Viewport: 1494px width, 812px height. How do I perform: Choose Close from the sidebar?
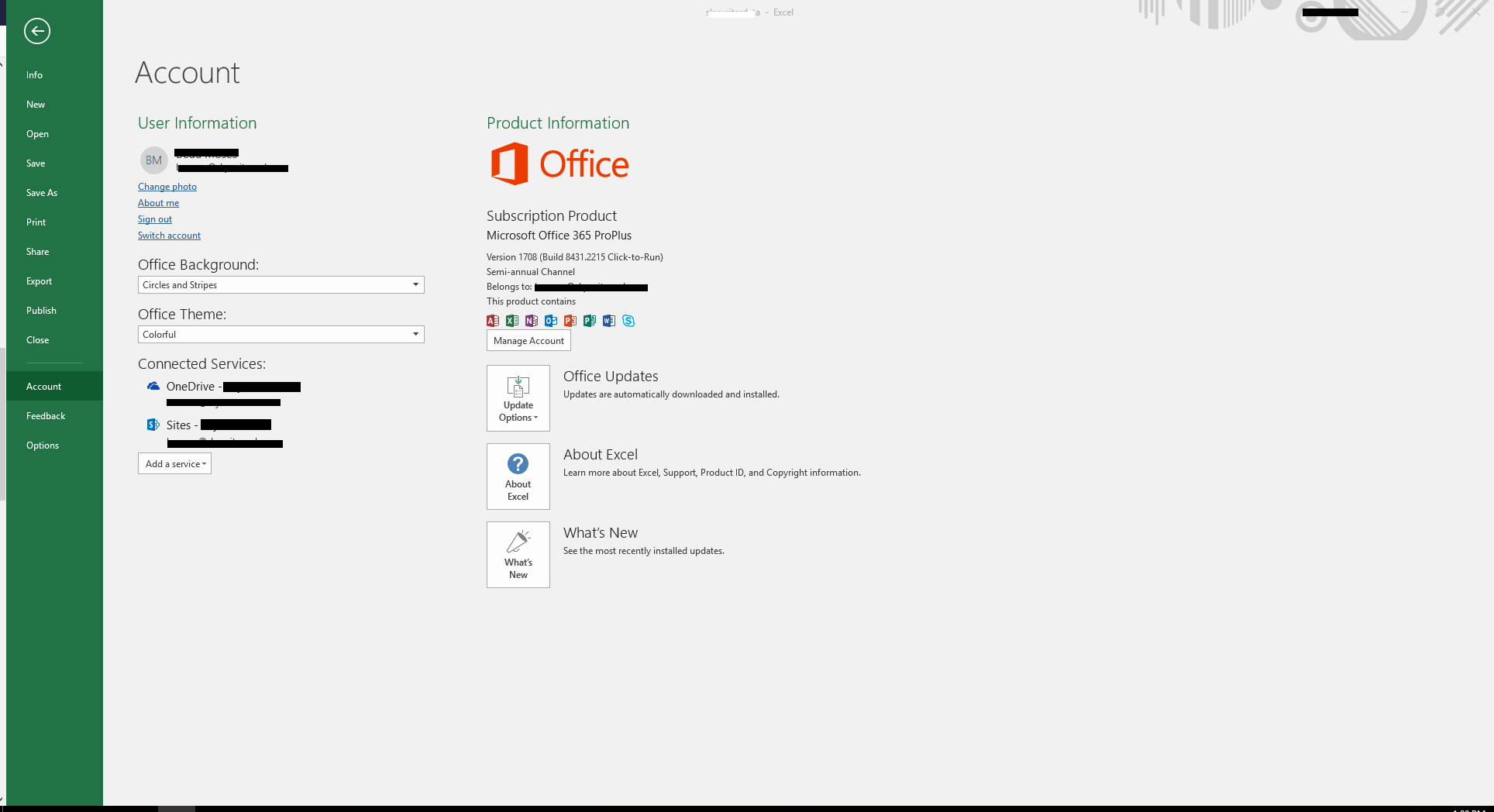click(54, 340)
